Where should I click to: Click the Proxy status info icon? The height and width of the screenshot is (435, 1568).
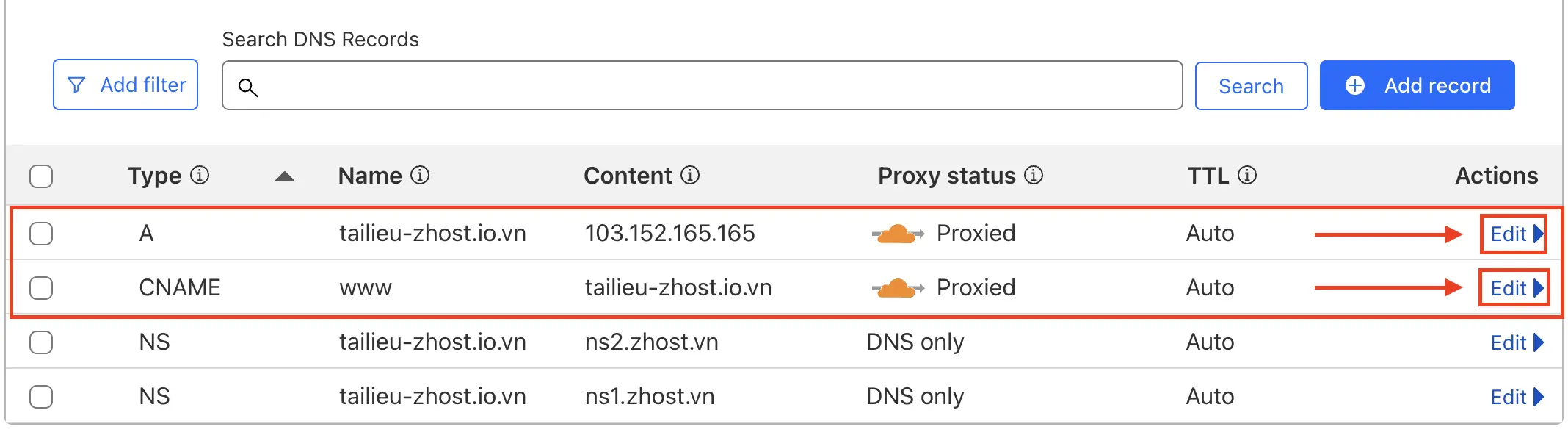point(1034,176)
